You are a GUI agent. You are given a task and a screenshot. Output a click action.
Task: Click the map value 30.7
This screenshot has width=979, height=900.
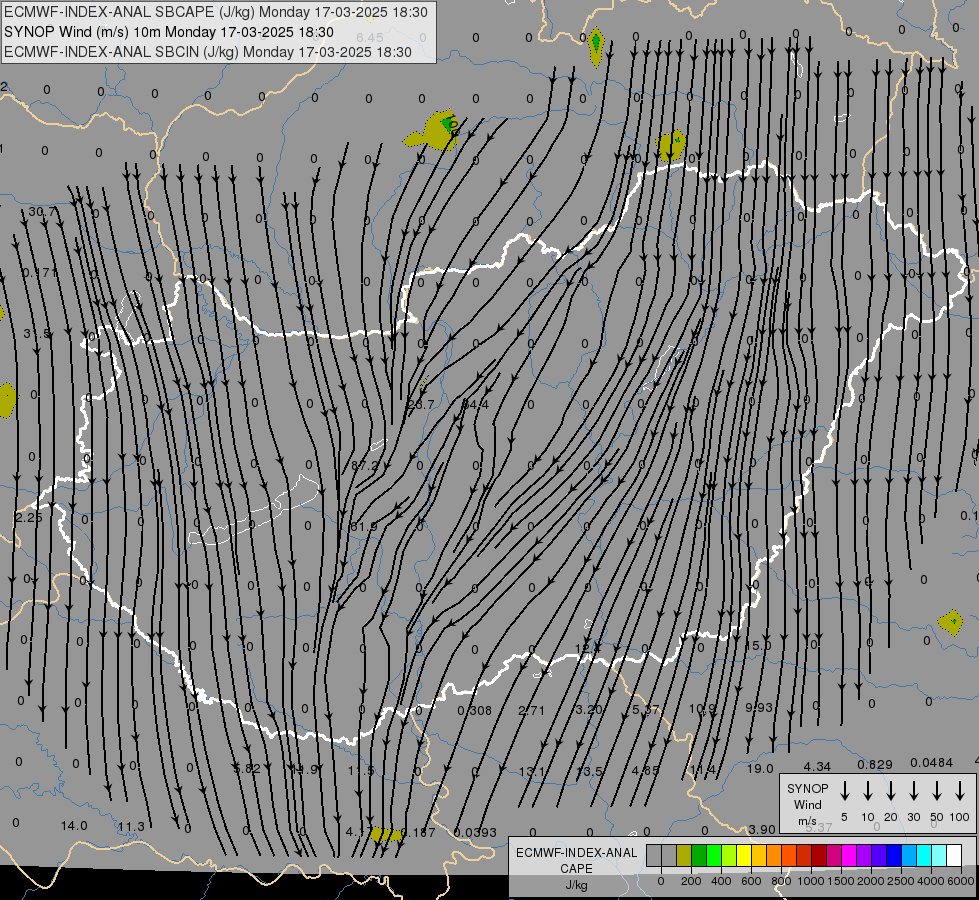click(x=42, y=212)
